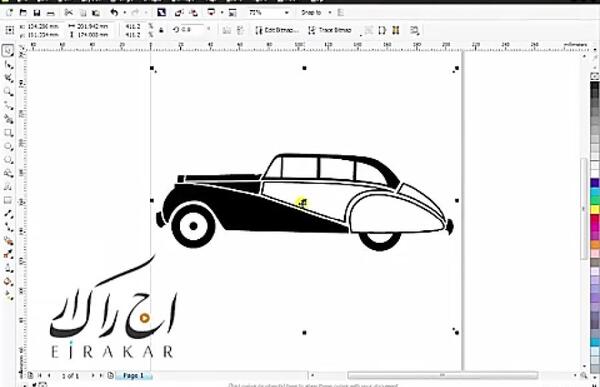Select the Zoom magnifier tool in toolbox

click(x=8, y=92)
